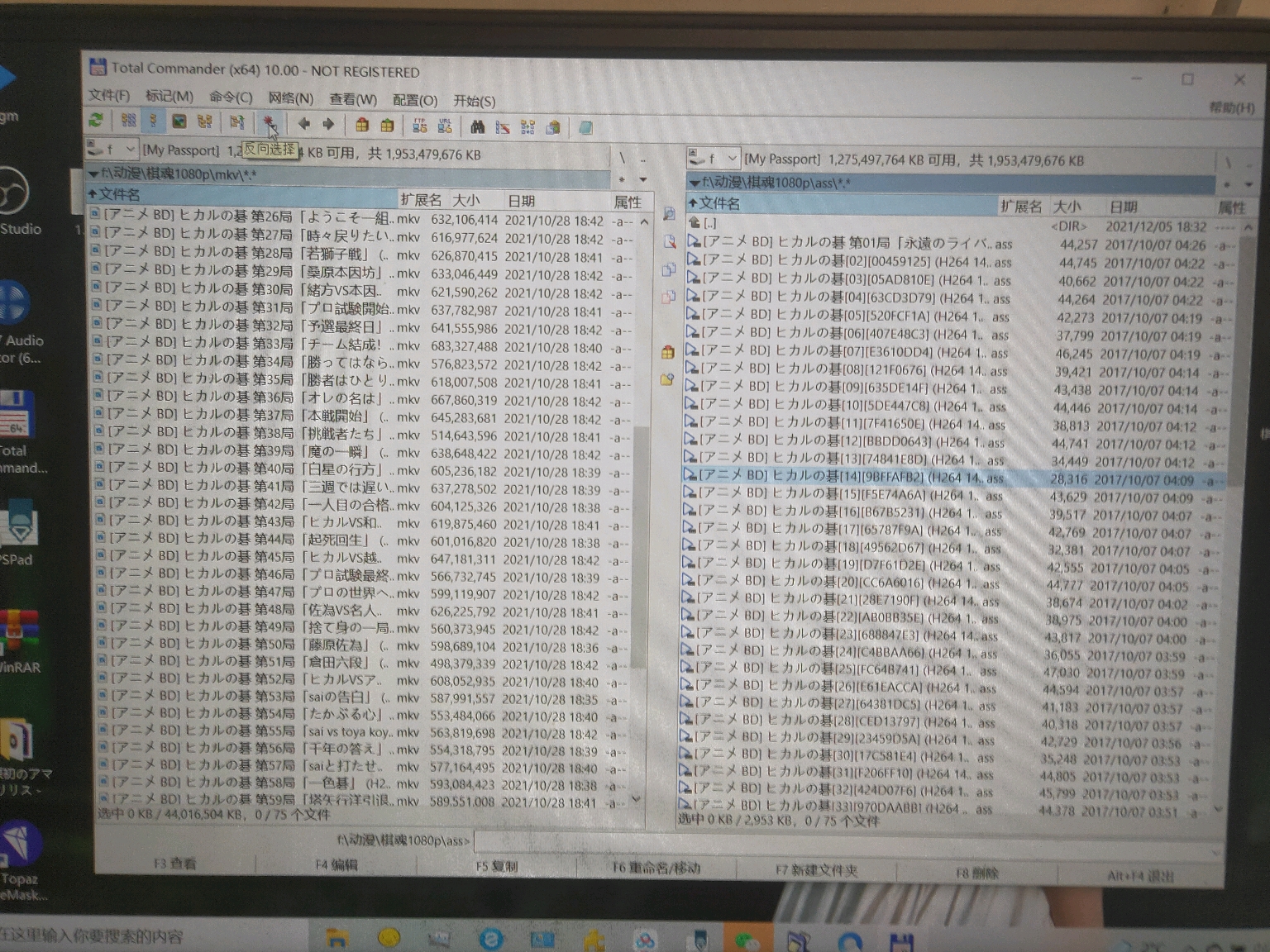The width and height of the screenshot is (1270, 952).
Task: Open the multi-rename tool icon
Action: [502, 126]
